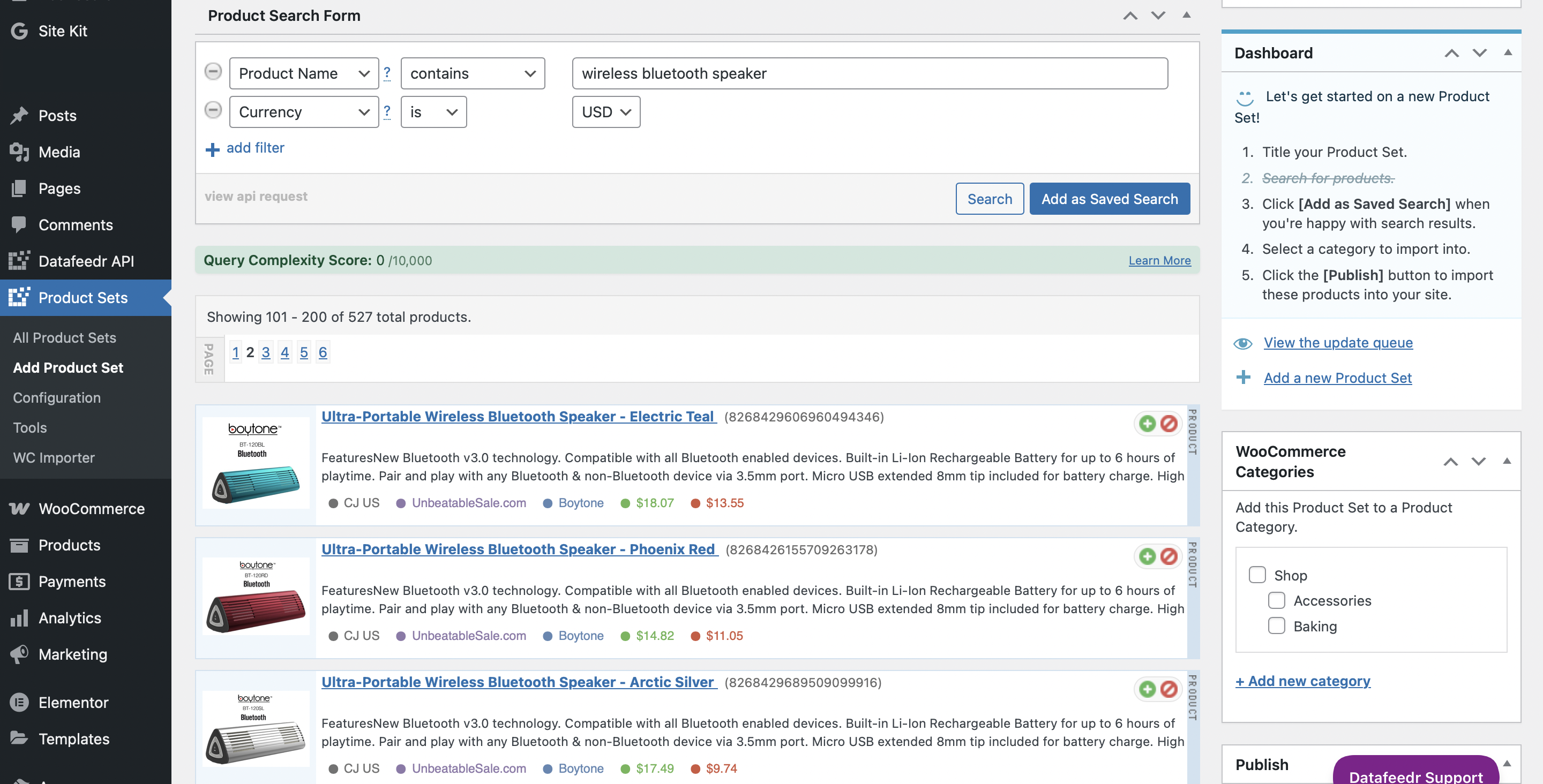Block the Phoenix Red speaker product
This screenshot has height=784, width=1543.
pyautogui.click(x=1169, y=556)
